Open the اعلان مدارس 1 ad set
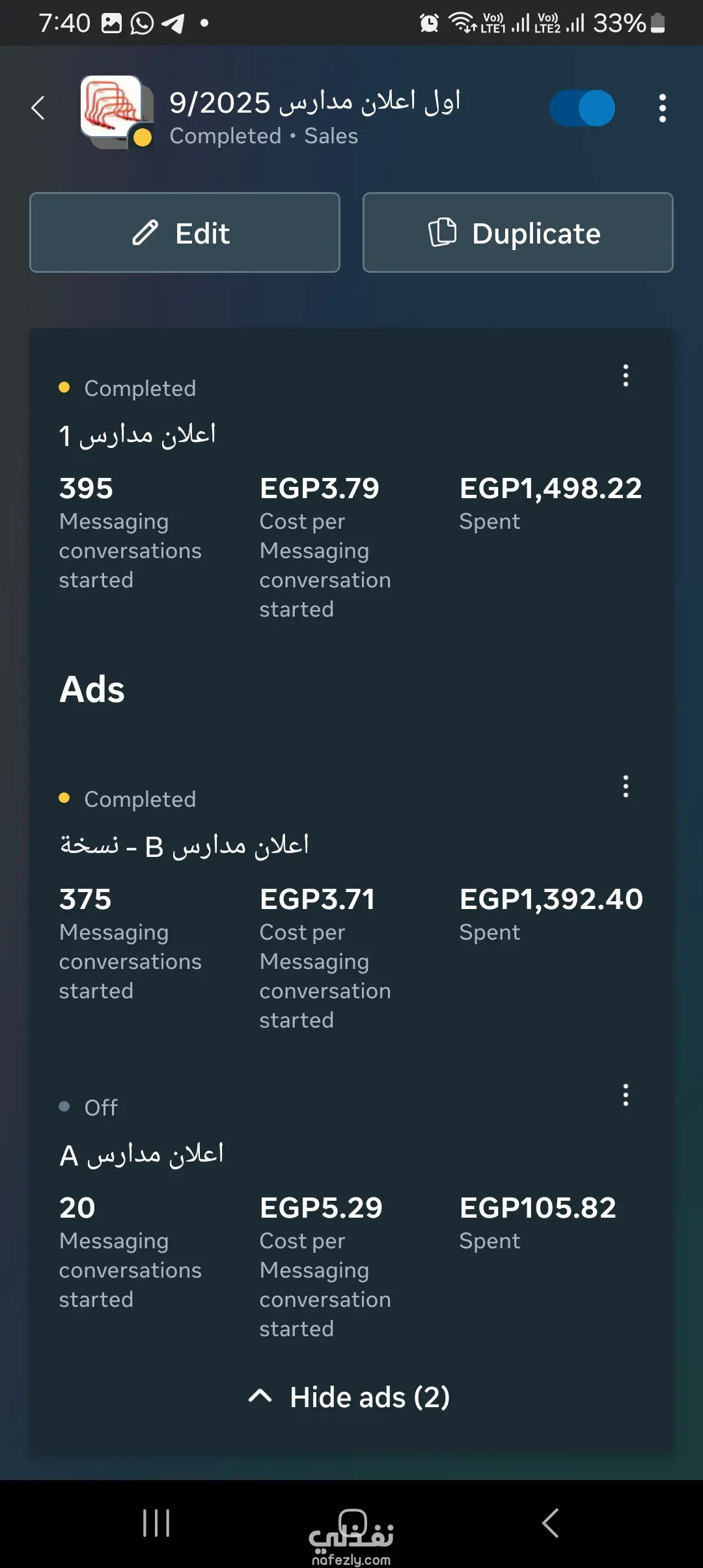 coord(137,435)
